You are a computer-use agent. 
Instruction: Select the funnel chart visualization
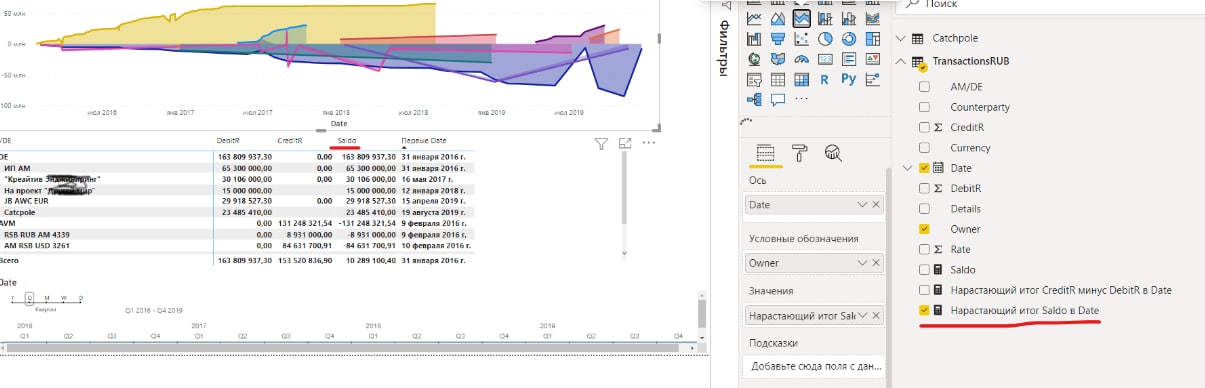[x=778, y=39]
